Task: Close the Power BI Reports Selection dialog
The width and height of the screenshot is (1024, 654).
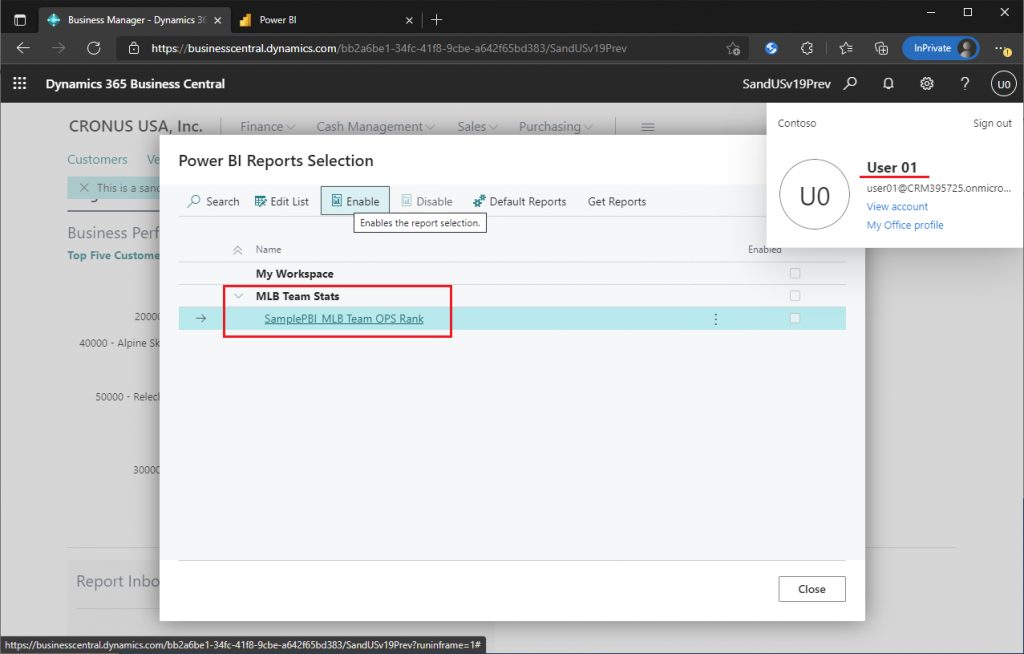Action: [812, 589]
